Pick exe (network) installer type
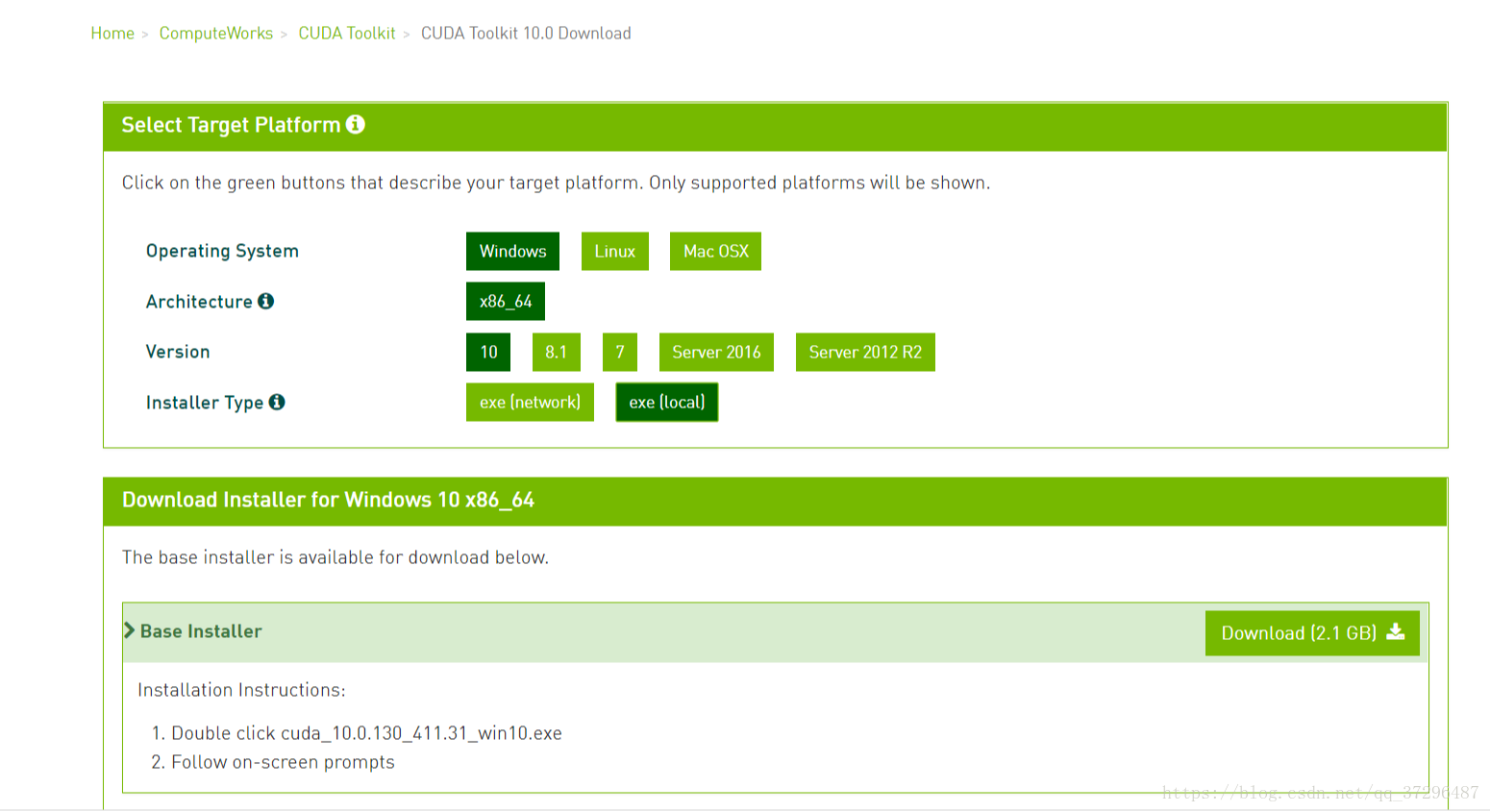Viewport: 1490px width, 812px height. 530,402
